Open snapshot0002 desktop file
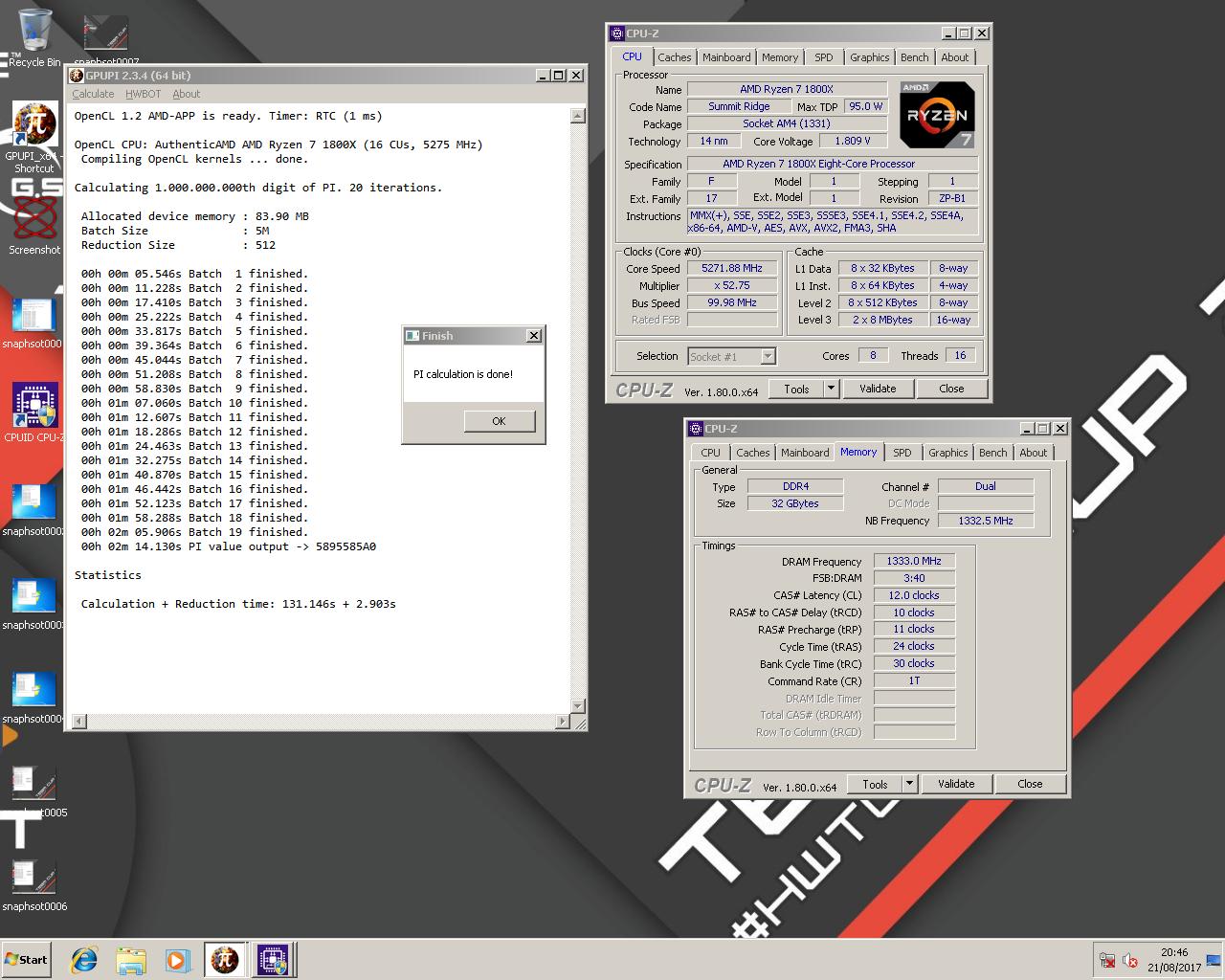This screenshot has width=1225, height=980. 34,509
